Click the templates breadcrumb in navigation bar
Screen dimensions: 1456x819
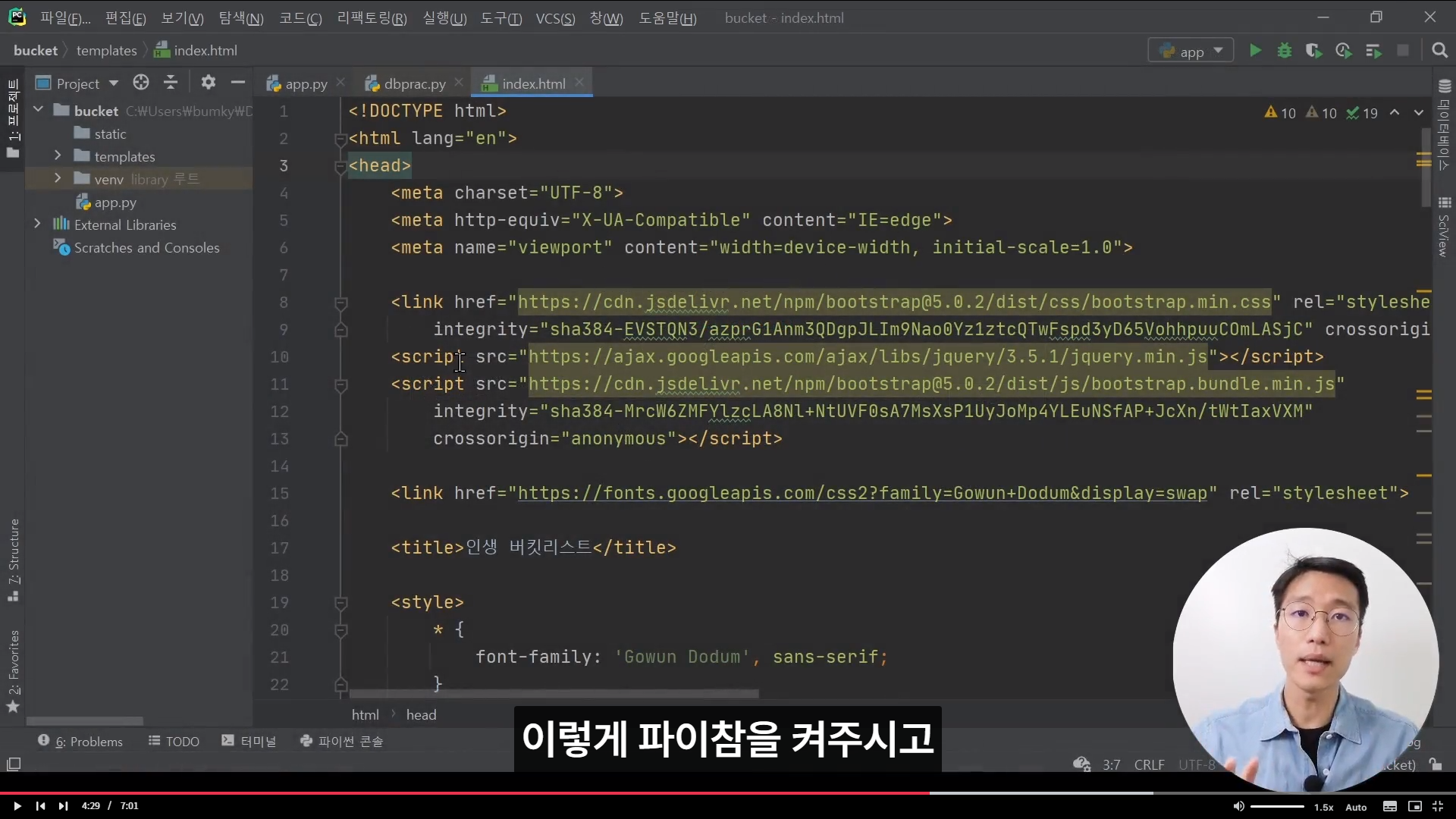pos(106,51)
